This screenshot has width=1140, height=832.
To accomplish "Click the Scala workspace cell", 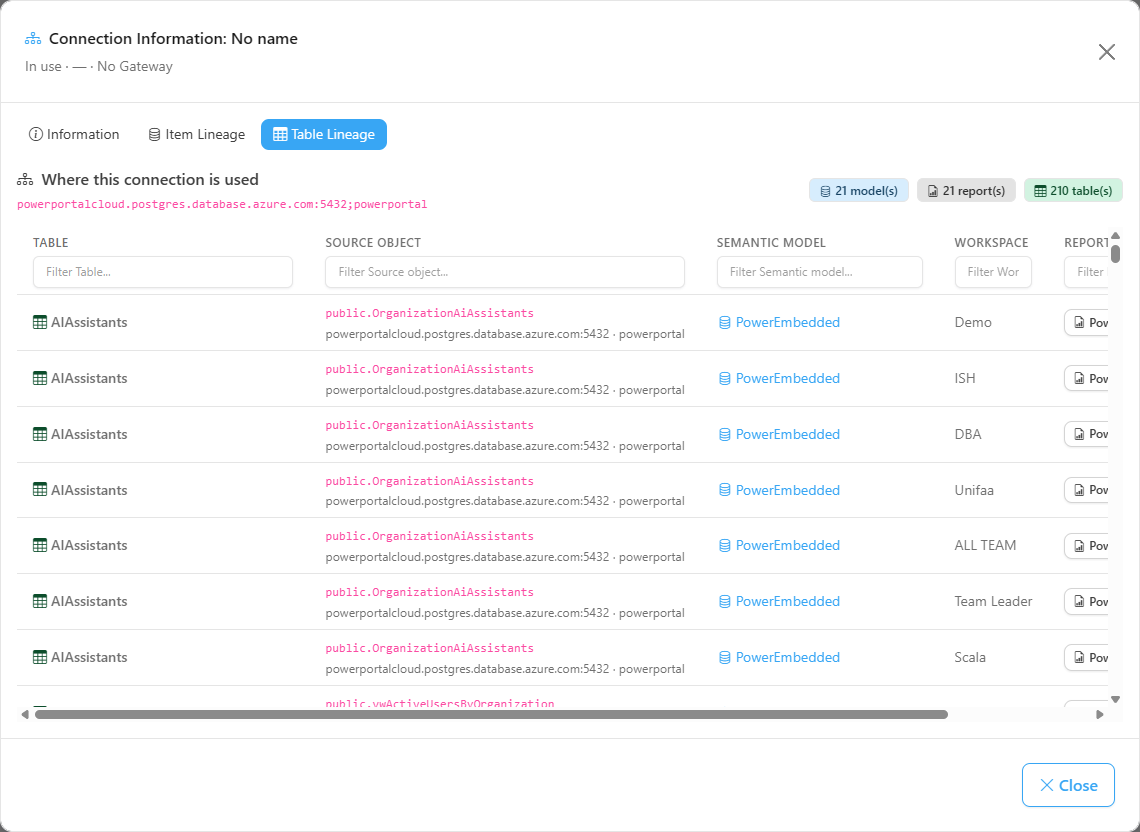I will point(970,657).
